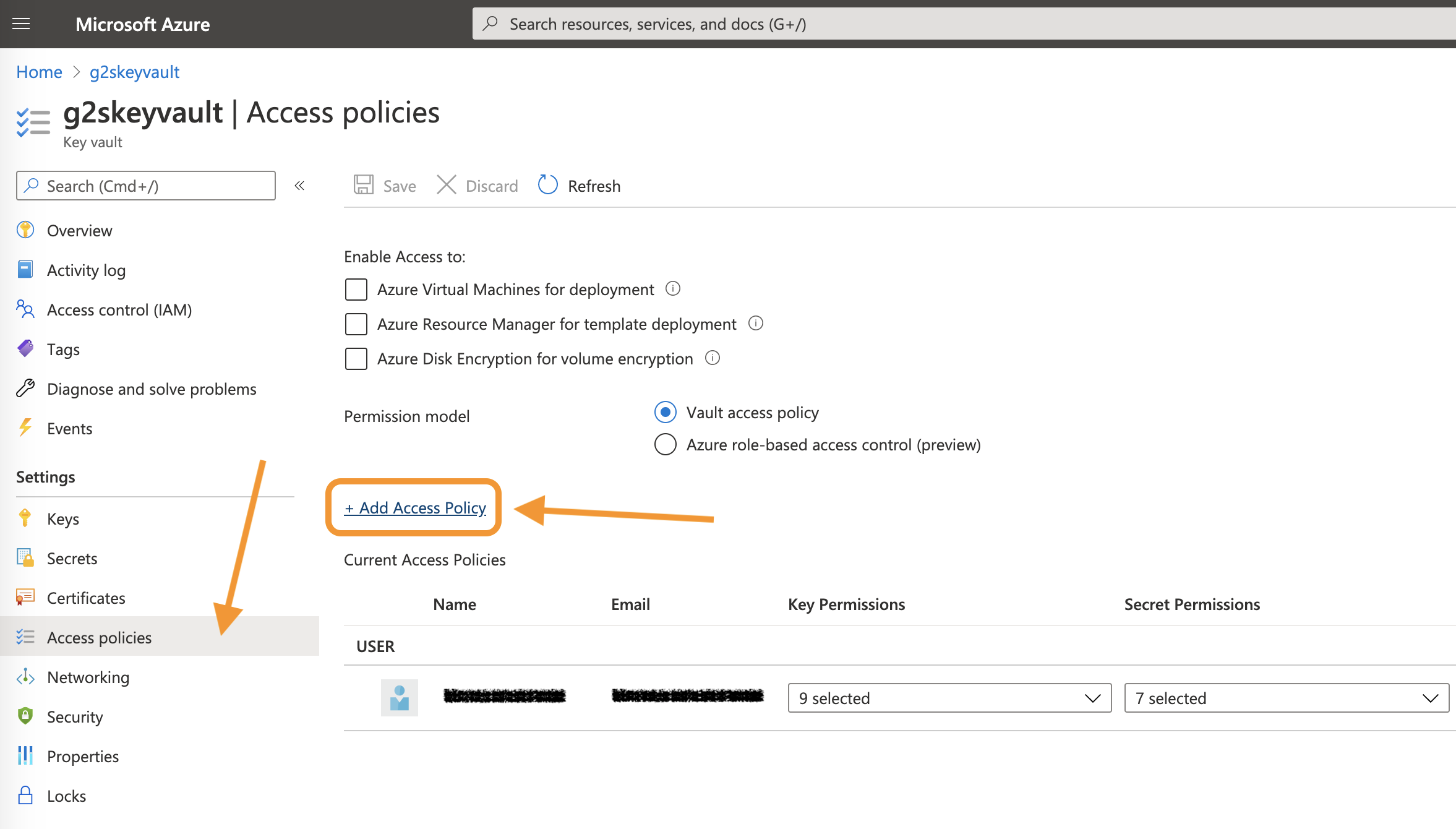Focus the global Search resources field
Image resolution: width=1456 pixels, height=829 pixels.
click(964, 24)
